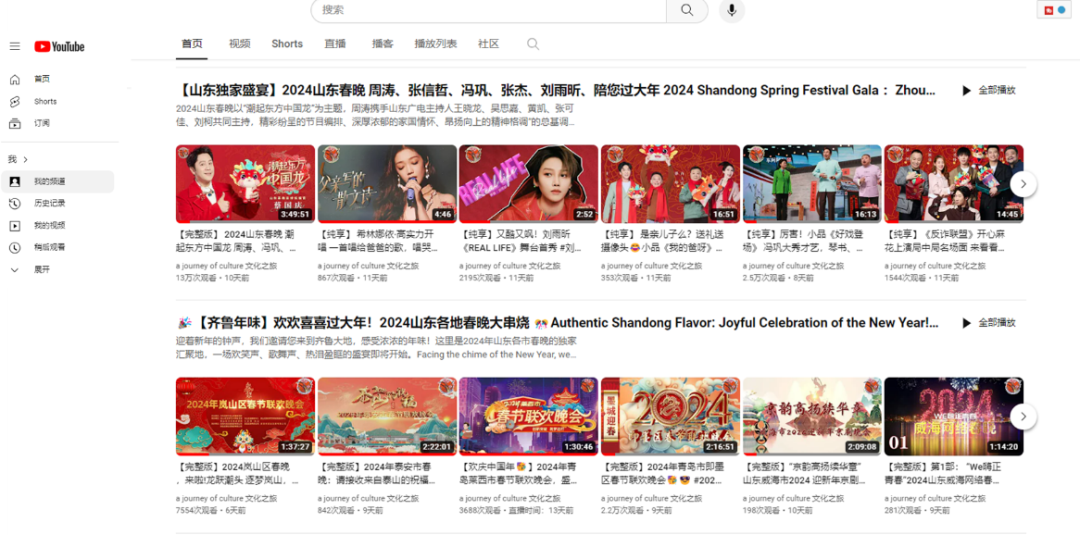
Task: Open title 2024岚山区春晚
Action: coord(238,474)
